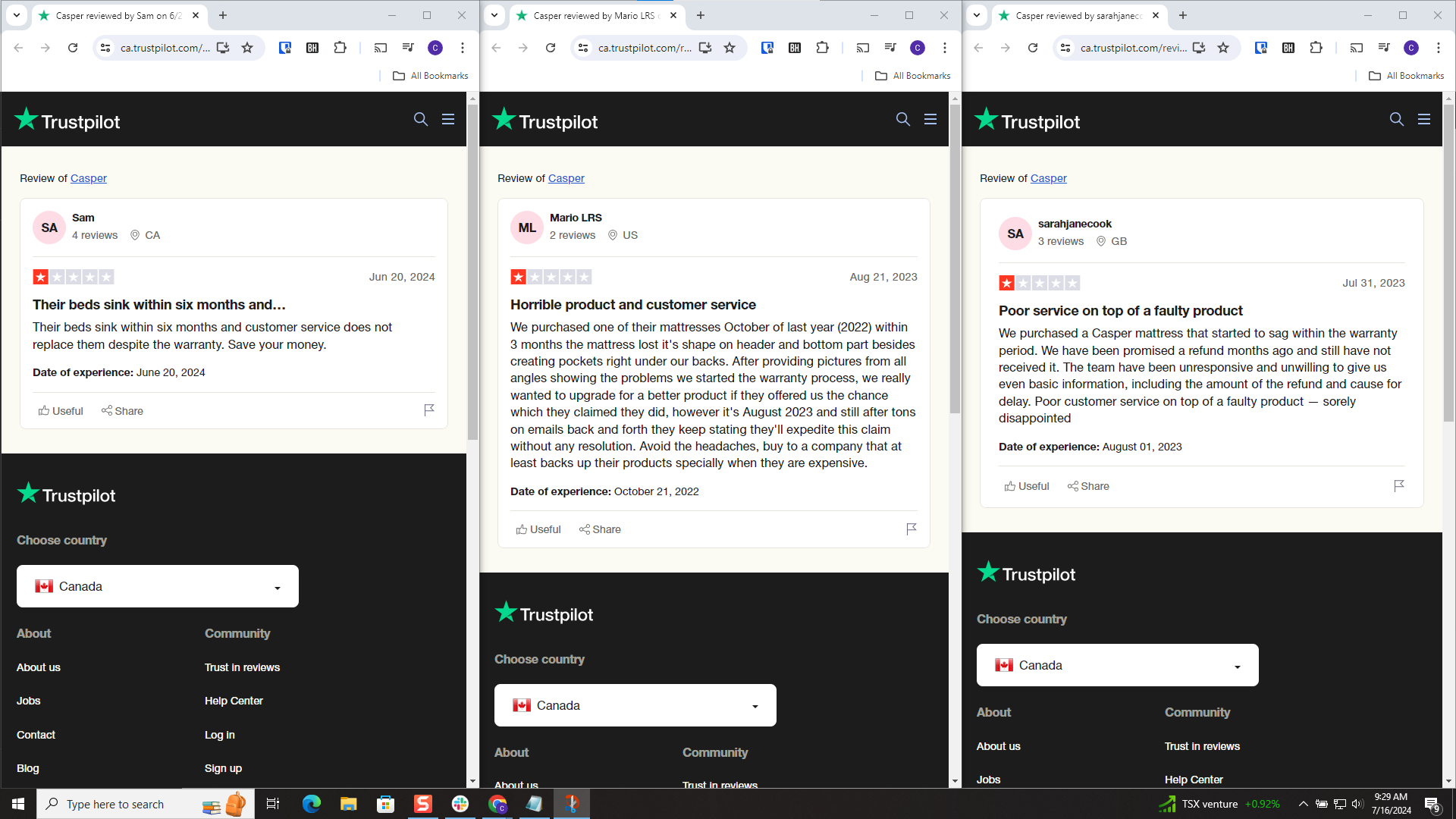1456x819 pixels.
Task: Open 'Help Center' link in left window footer
Action: (x=234, y=701)
